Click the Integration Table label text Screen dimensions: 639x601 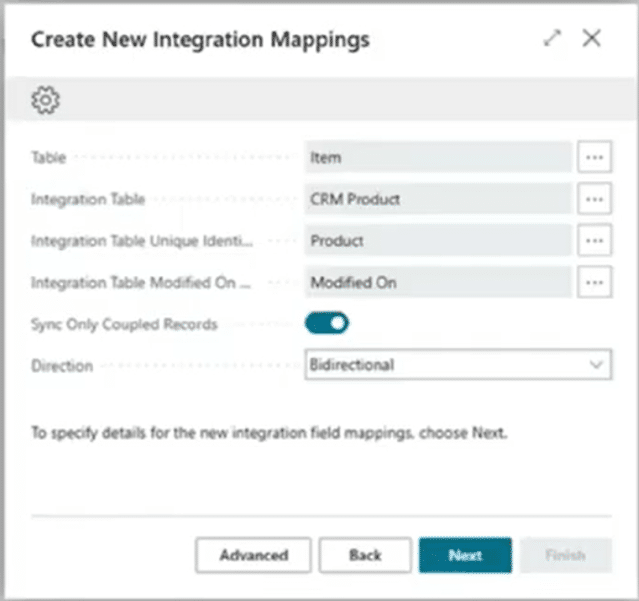pos(88,200)
